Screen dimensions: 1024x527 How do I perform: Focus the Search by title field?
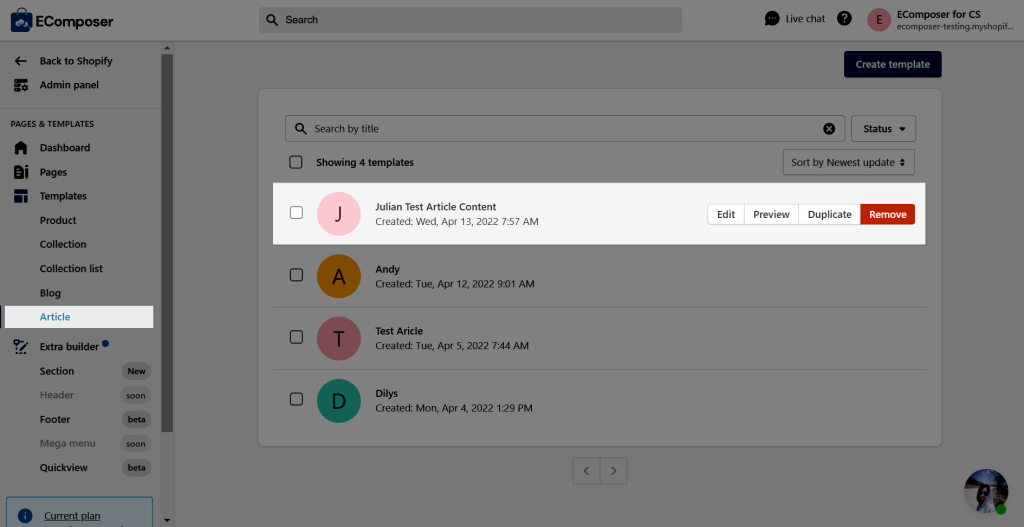565,129
